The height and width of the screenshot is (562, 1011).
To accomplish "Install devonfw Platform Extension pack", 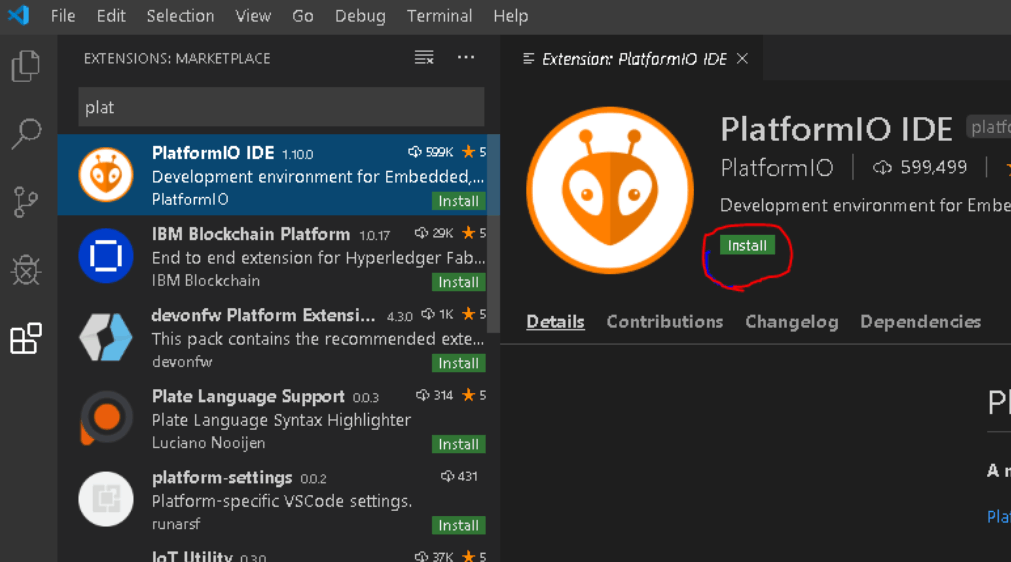I will (458, 363).
